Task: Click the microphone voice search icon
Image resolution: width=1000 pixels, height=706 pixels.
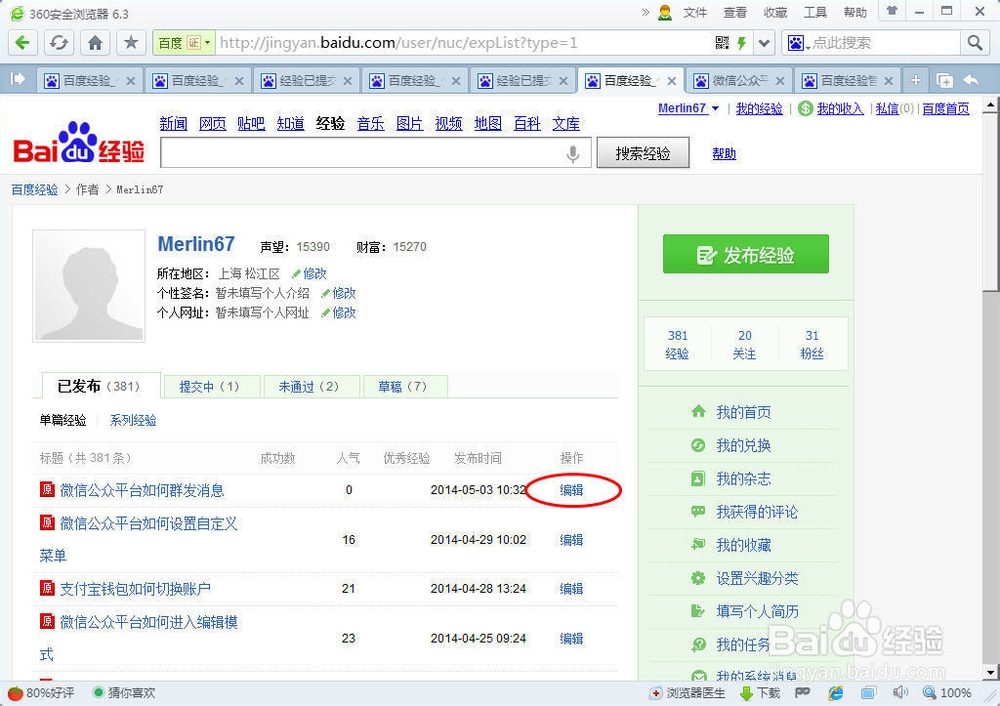Action: (x=573, y=153)
